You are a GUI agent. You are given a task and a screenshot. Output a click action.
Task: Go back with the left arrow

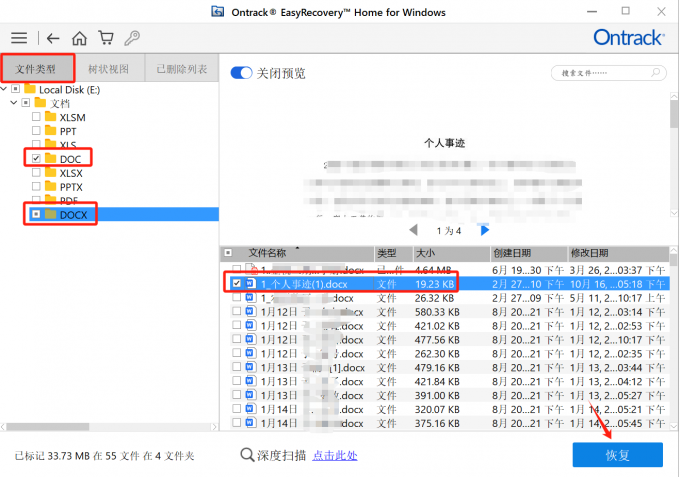pos(53,39)
